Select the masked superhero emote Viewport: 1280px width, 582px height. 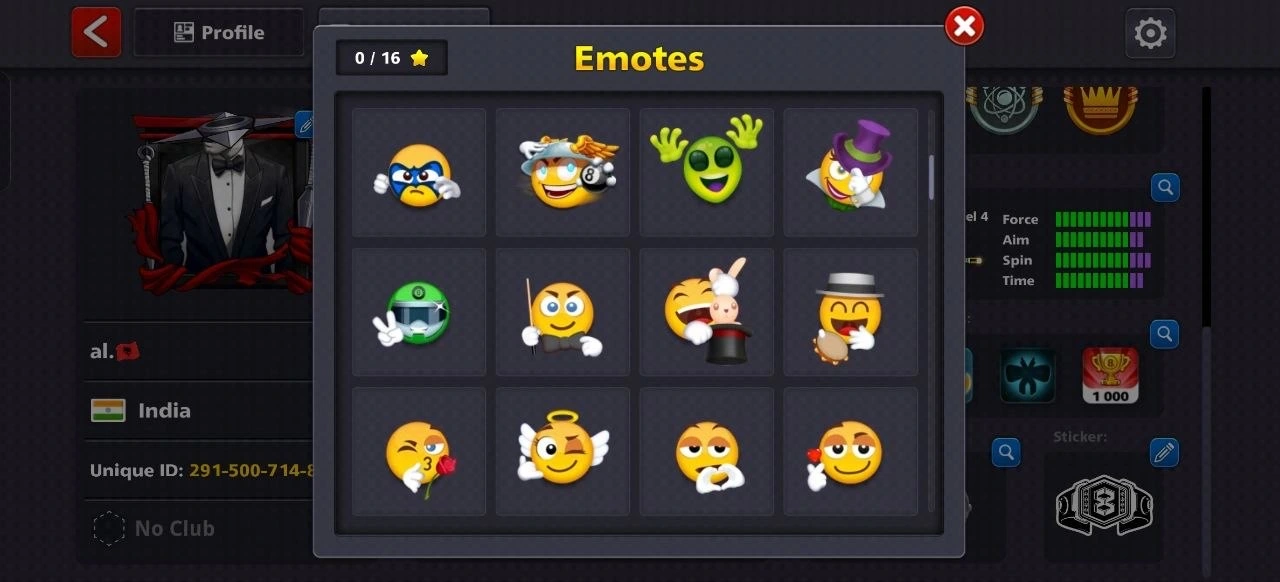click(419, 173)
